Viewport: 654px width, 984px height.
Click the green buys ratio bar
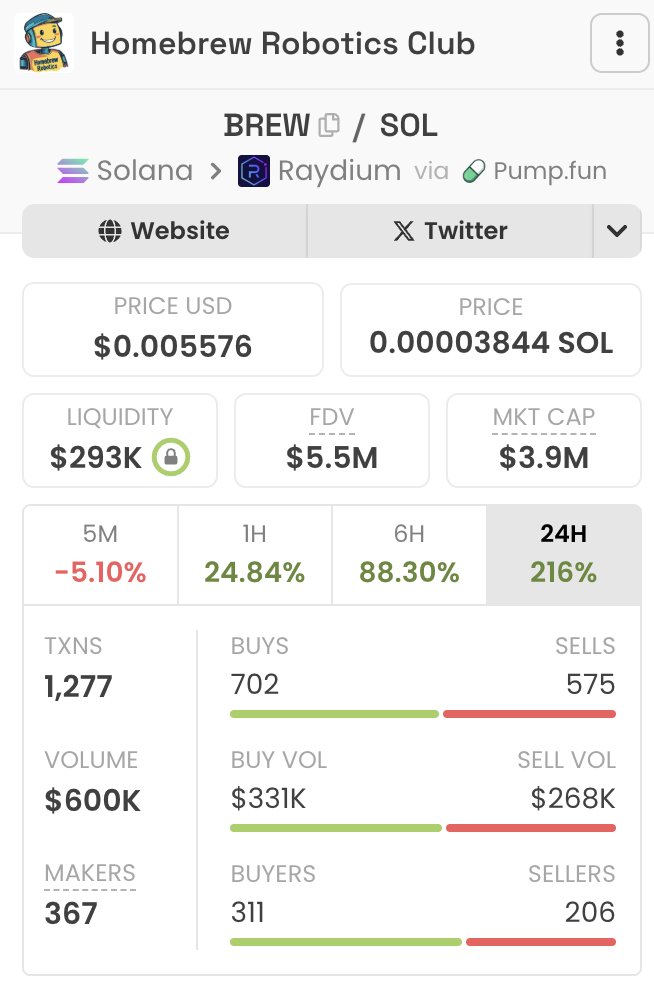click(x=334, y=714)
